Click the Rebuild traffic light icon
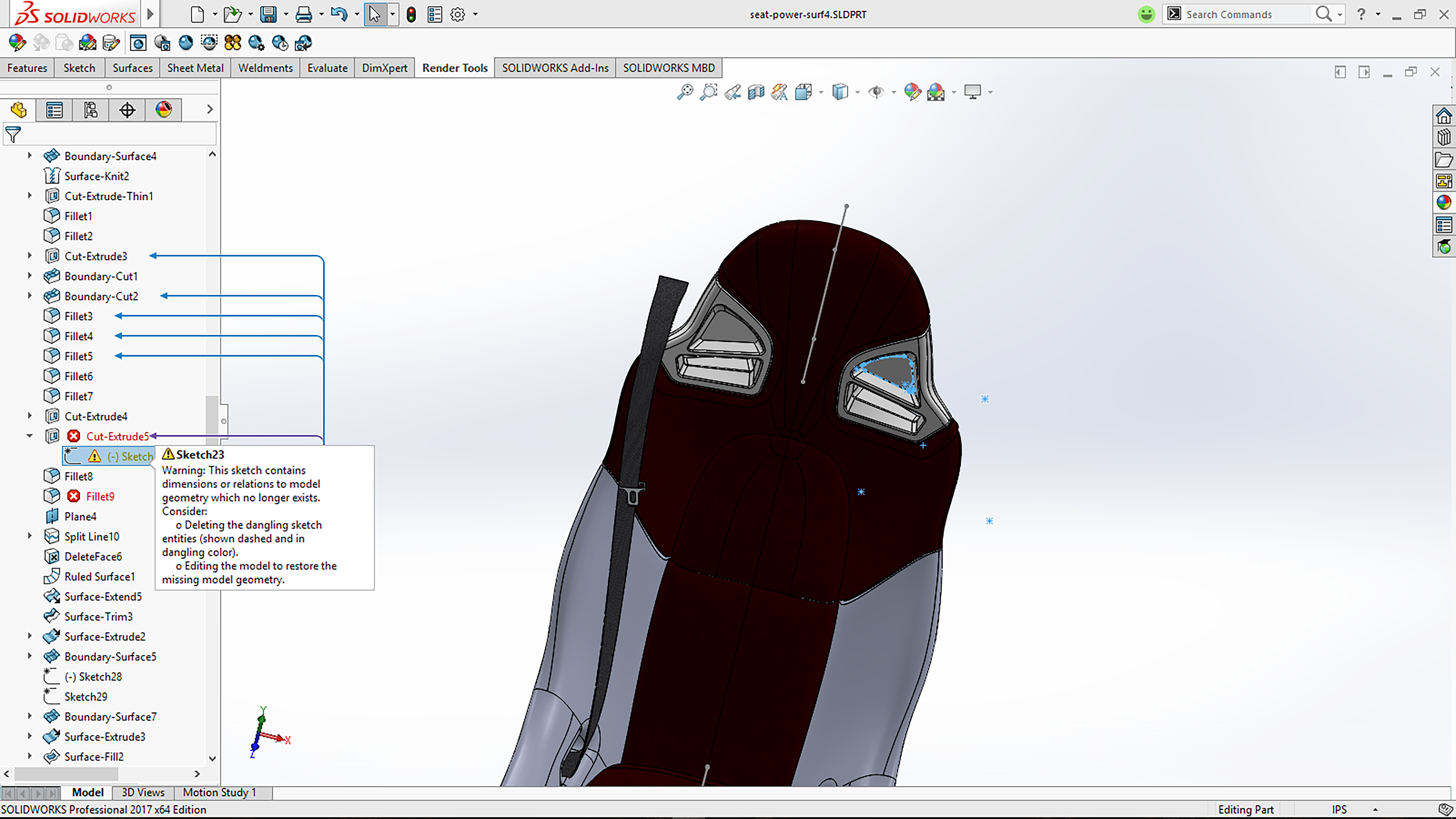1456x819 pixels. pos(411,15)
